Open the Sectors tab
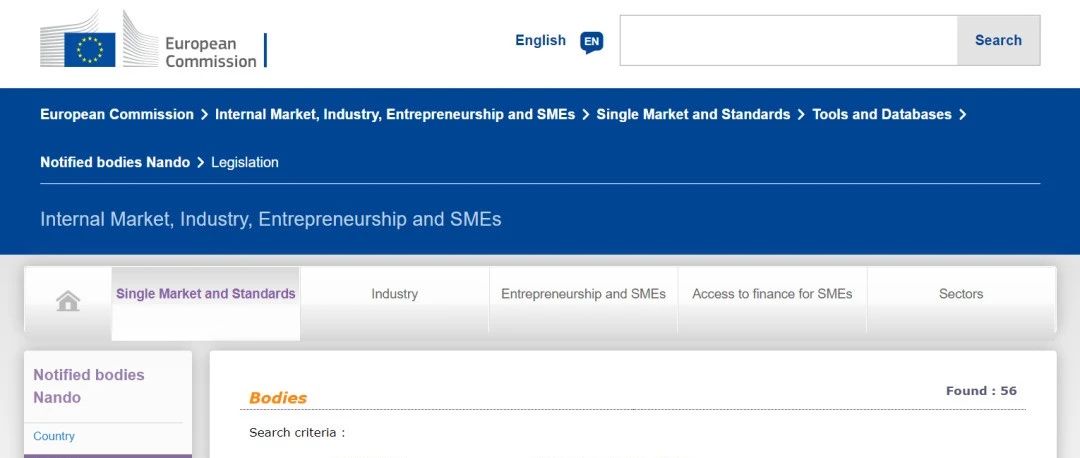This screenshot has width=1080, height=458. click(961, 294)
